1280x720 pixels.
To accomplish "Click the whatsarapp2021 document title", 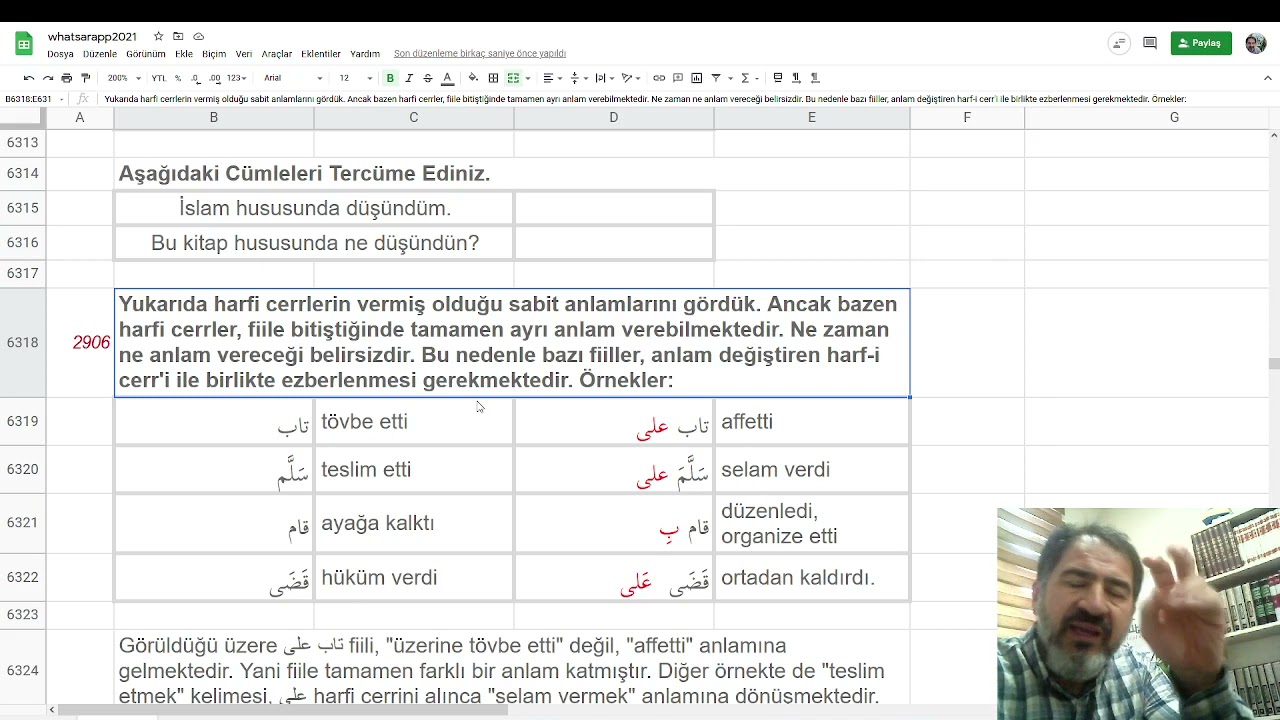I will click(92, 37).
